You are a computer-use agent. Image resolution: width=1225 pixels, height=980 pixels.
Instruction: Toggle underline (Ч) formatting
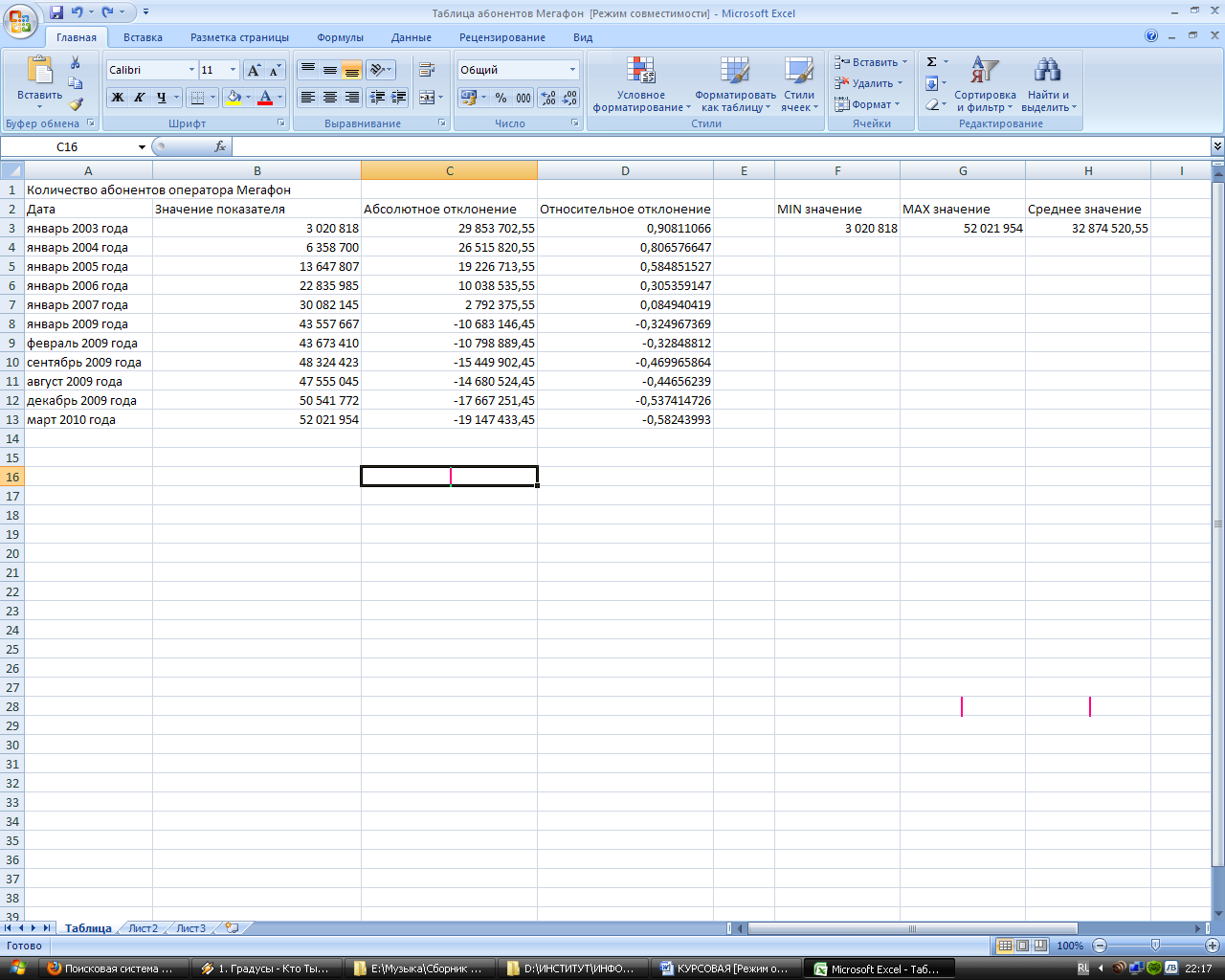pos(162,98)
